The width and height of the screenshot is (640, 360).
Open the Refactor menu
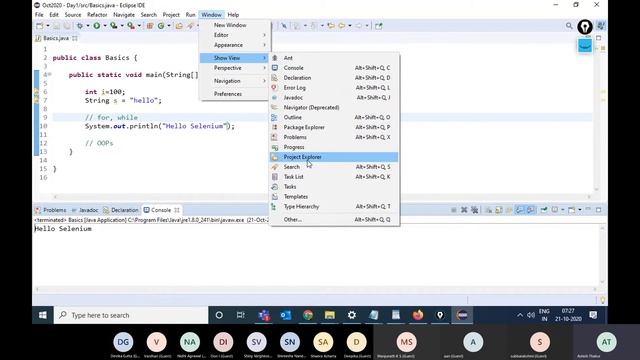click(97, 15)
